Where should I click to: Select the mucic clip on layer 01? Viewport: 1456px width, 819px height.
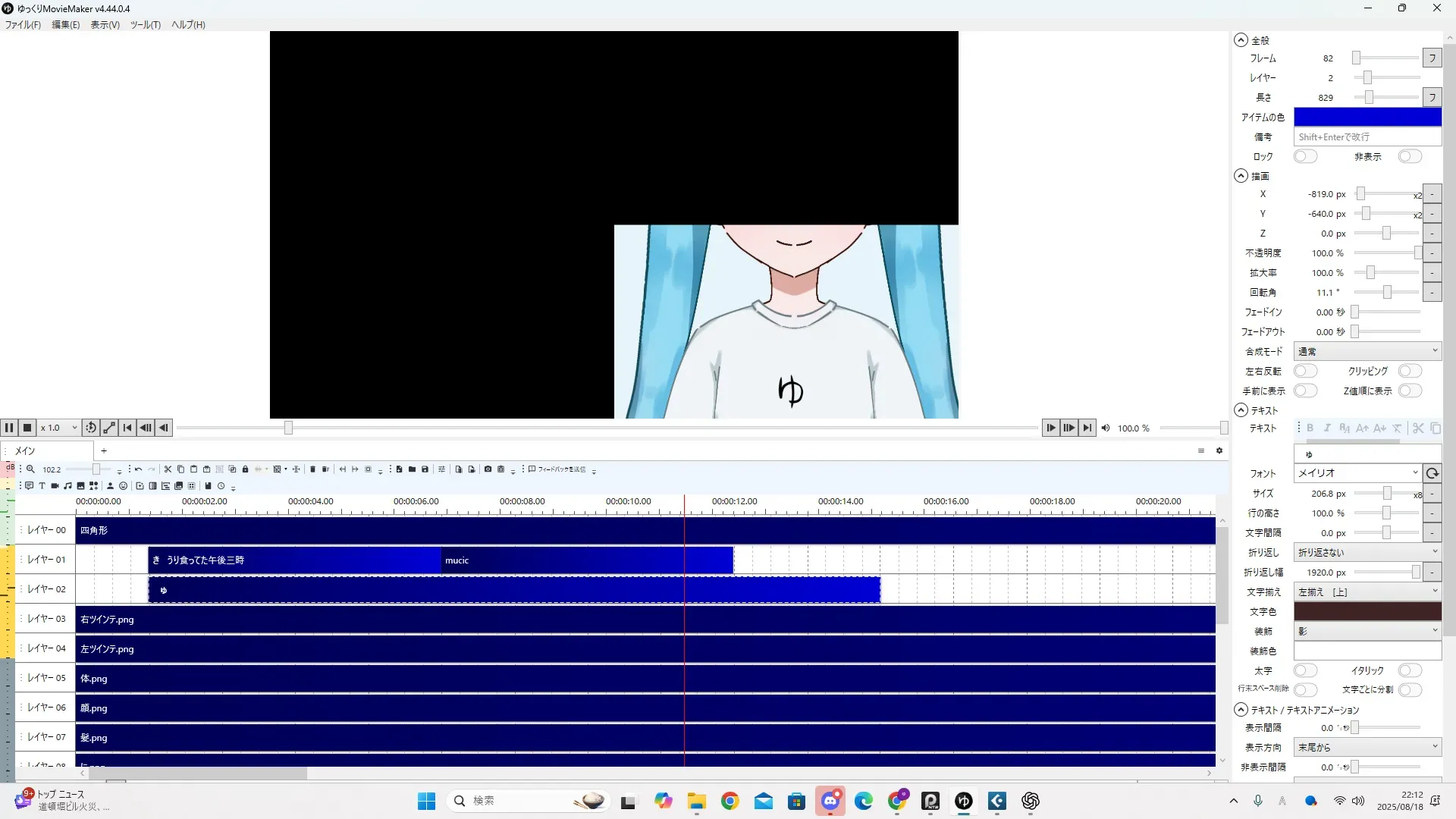tap(585, 560)
